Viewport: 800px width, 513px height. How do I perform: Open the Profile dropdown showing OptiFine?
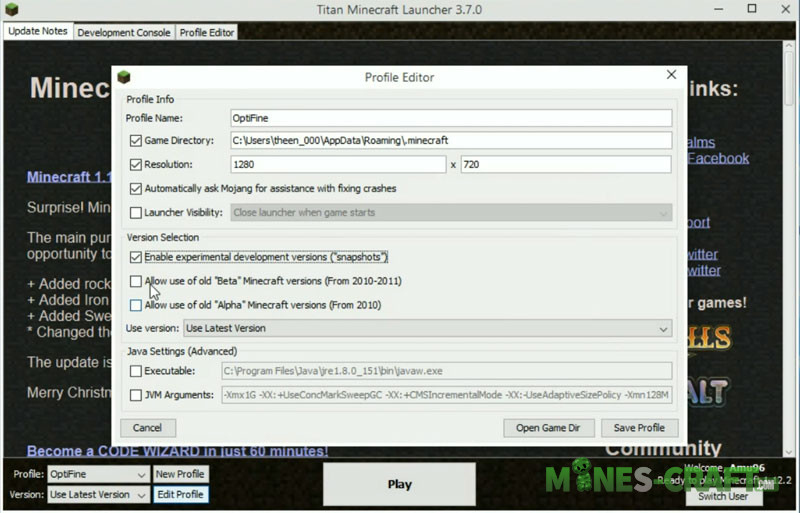coord(98,474)
